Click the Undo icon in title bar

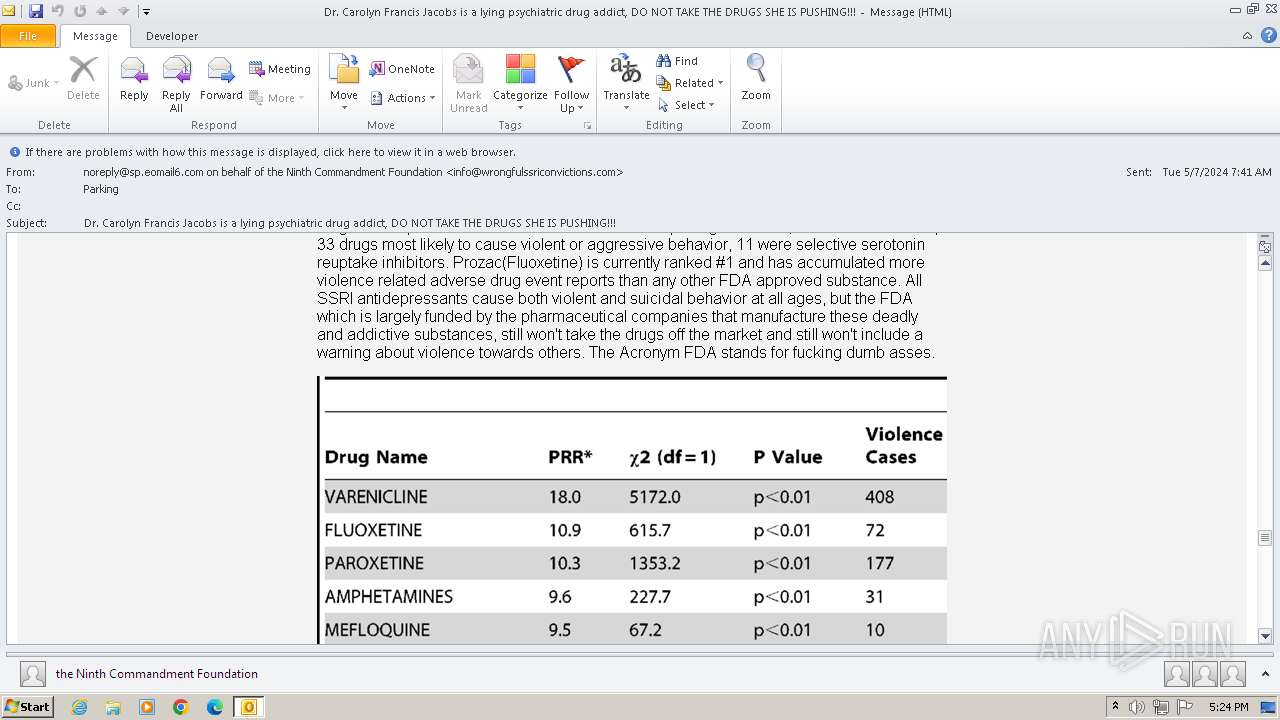point(58,11)
